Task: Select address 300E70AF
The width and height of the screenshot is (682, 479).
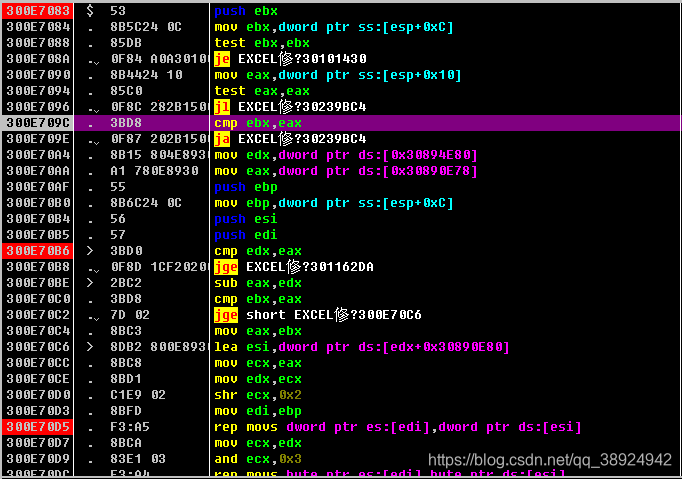Action: click(x=38, y=187)
